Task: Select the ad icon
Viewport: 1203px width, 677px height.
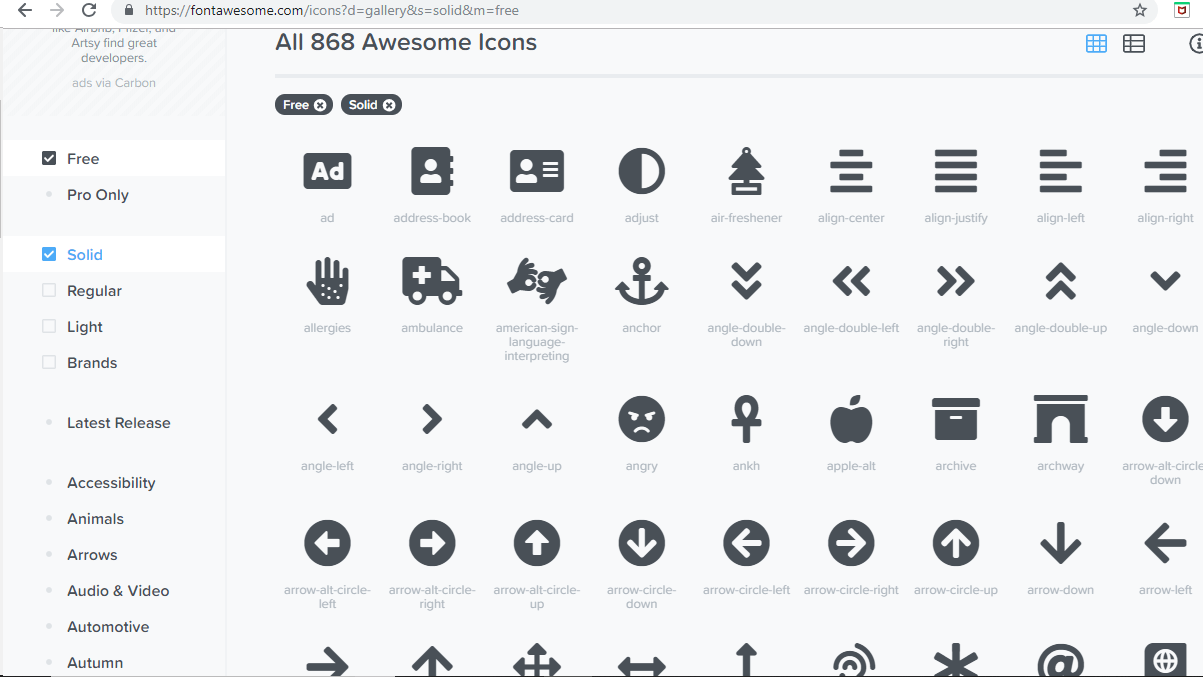Action: click(327, 170)
